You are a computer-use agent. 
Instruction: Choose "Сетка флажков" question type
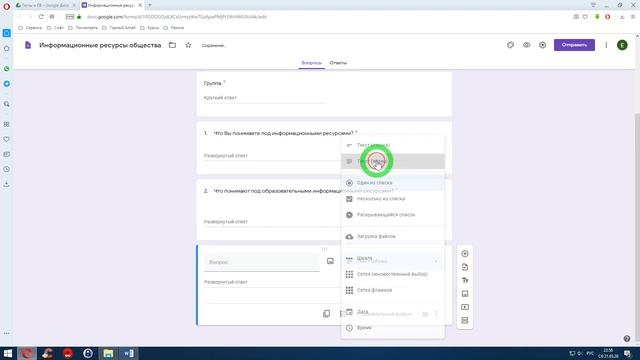click(x=393, y=290)
